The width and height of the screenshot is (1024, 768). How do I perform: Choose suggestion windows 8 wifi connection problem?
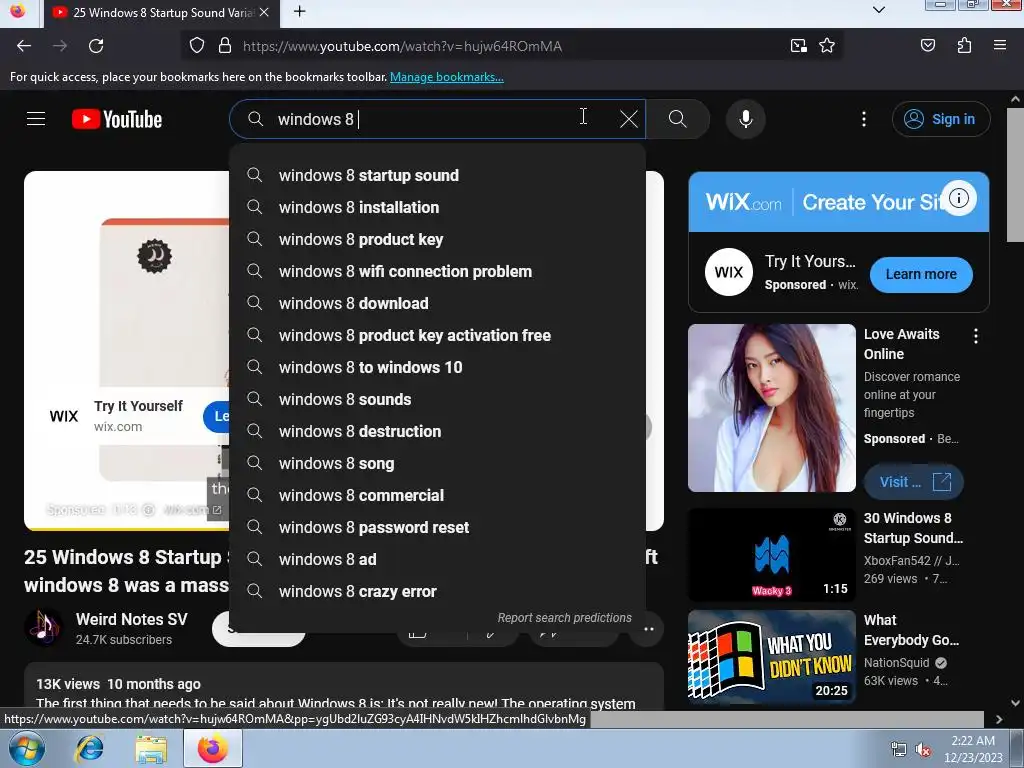438,271
